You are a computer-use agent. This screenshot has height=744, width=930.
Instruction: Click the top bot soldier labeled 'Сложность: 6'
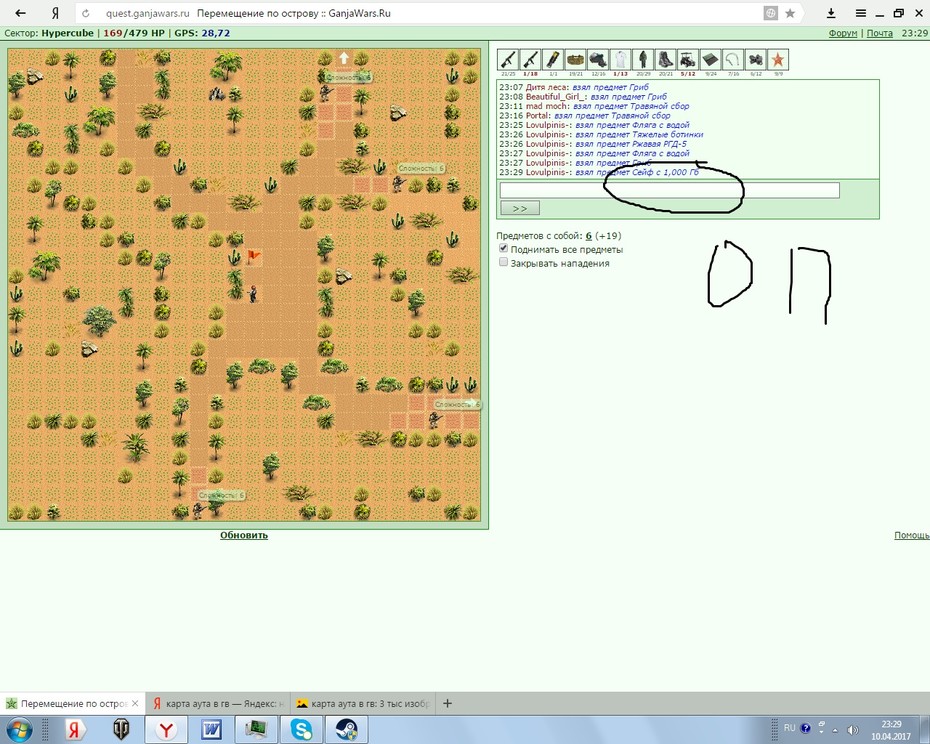point(325,93)
